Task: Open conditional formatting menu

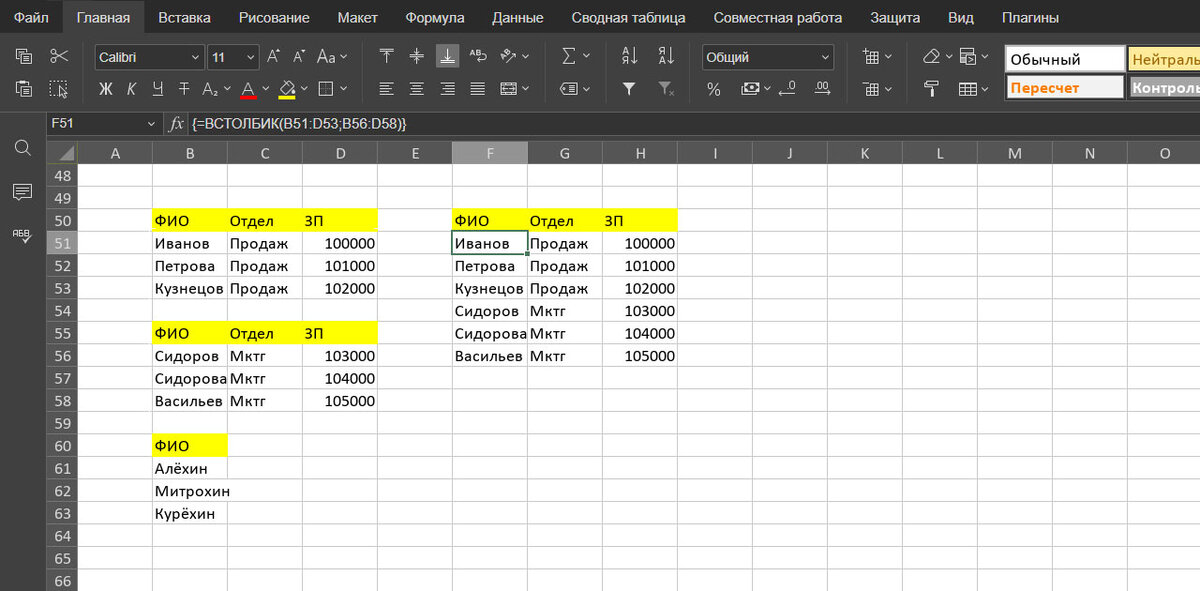Action: [973, 57]
